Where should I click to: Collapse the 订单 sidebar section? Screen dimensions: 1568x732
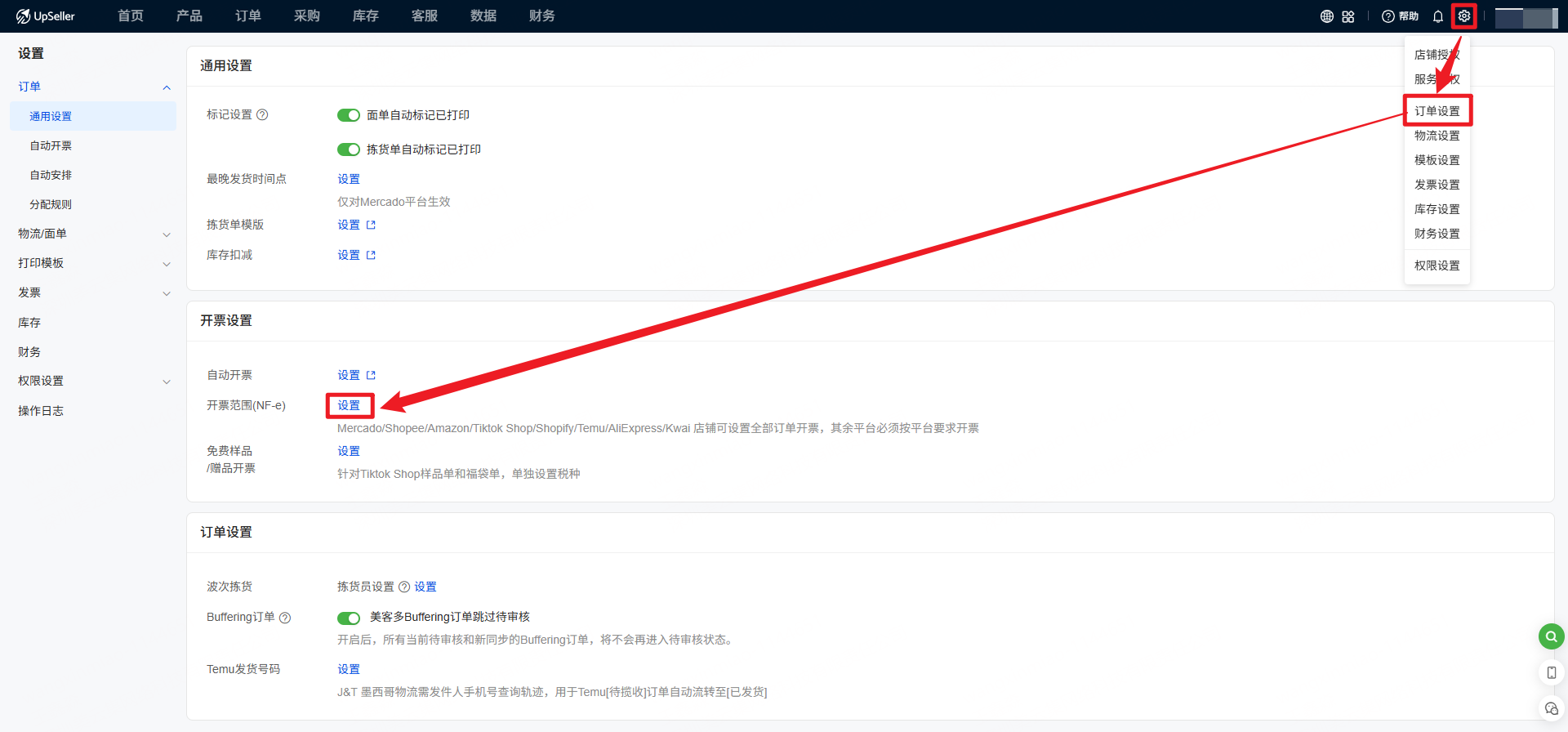(167, 87)
